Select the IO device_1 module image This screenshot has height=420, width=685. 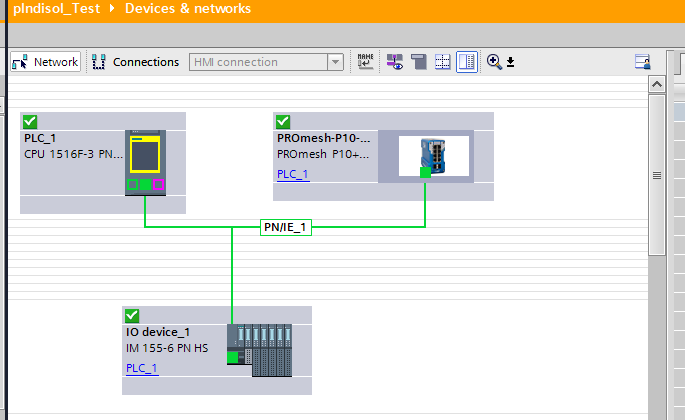(259, 350)
